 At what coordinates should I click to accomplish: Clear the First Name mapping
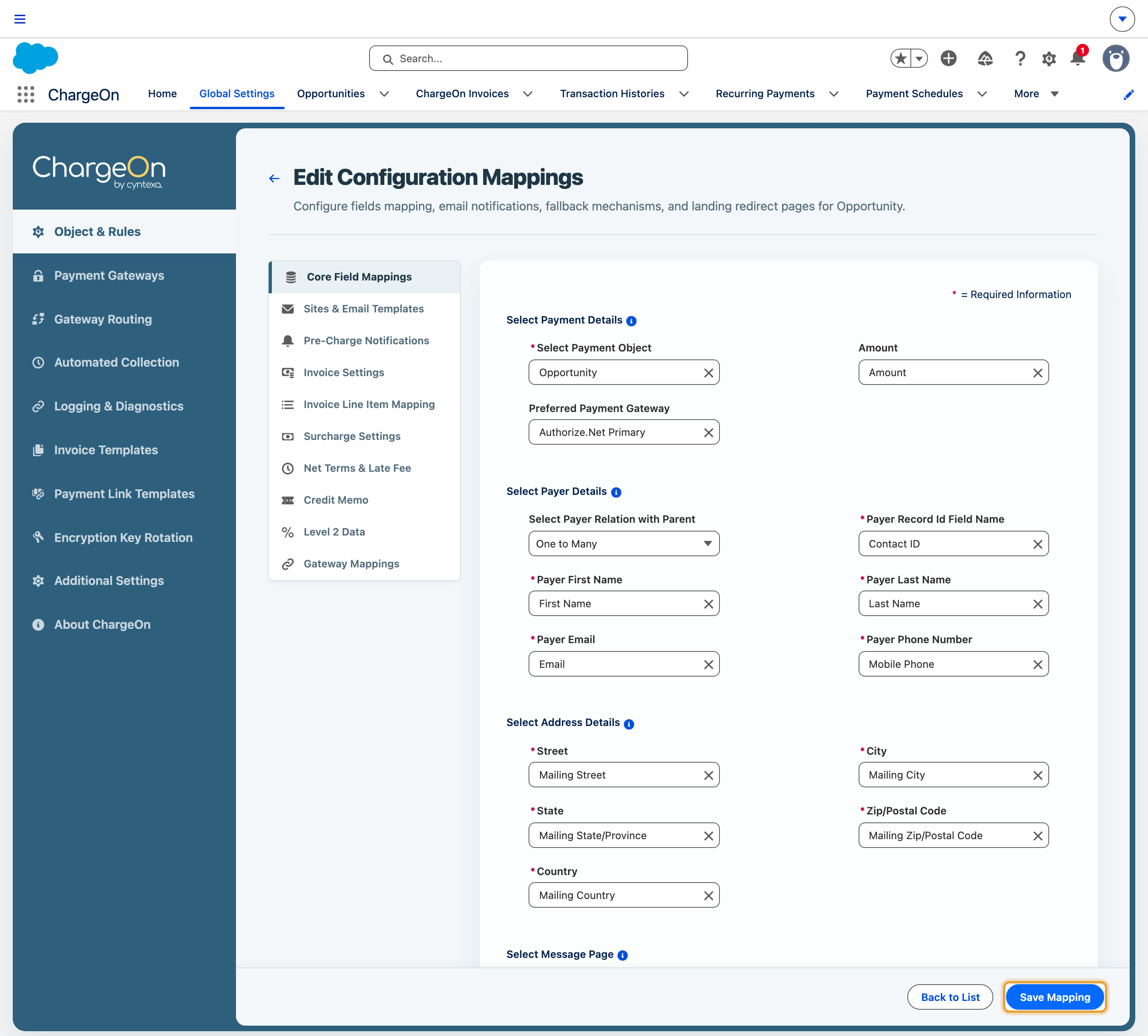708,604
